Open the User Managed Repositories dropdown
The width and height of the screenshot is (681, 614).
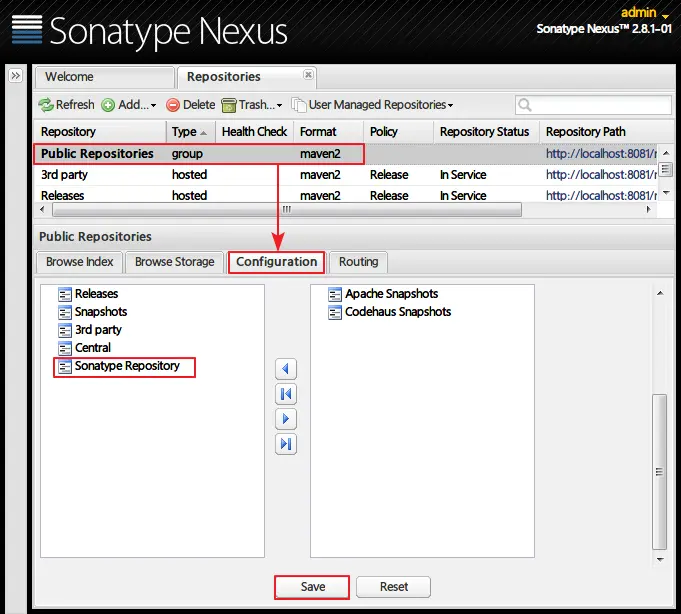click(x=373, y=105)
